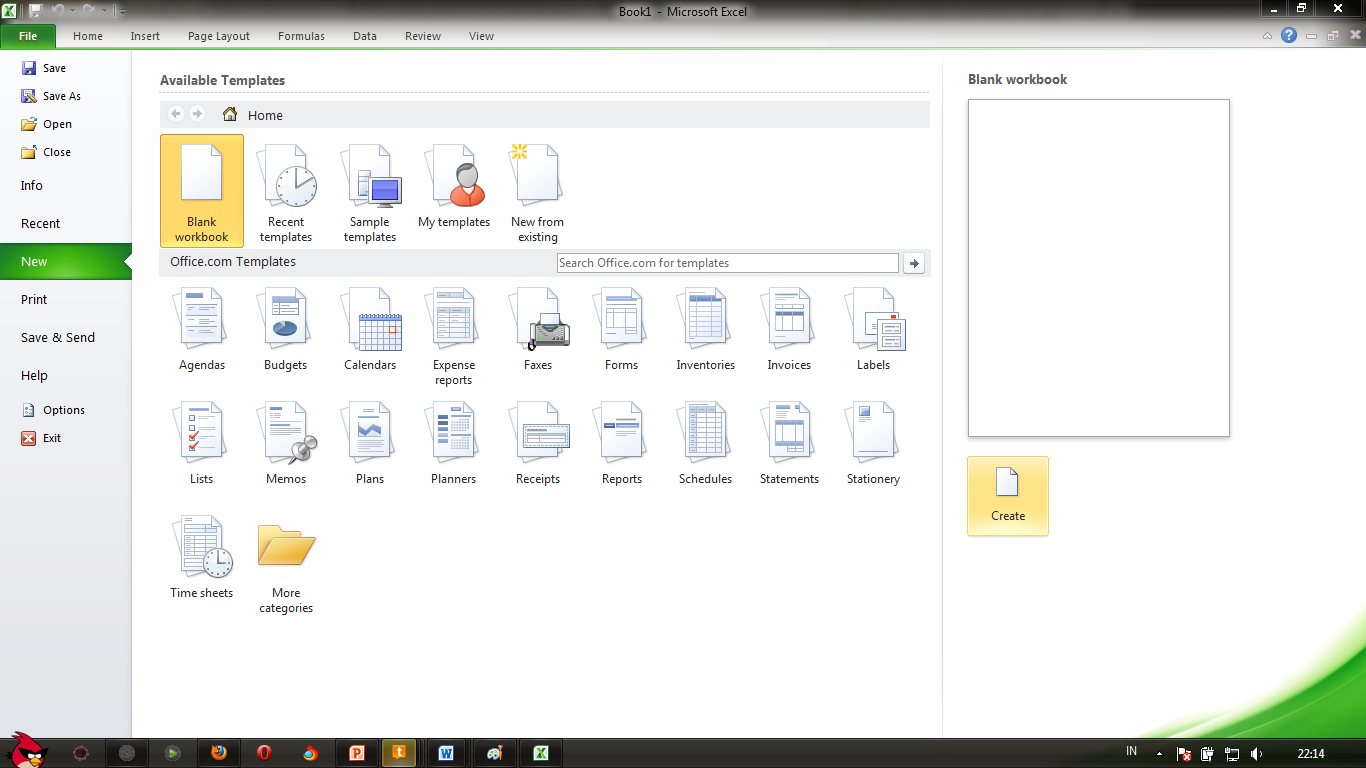Viewport: 1366px width, 768px height.
Task: Go to the Print section
Action: click(x=33, y=299)
